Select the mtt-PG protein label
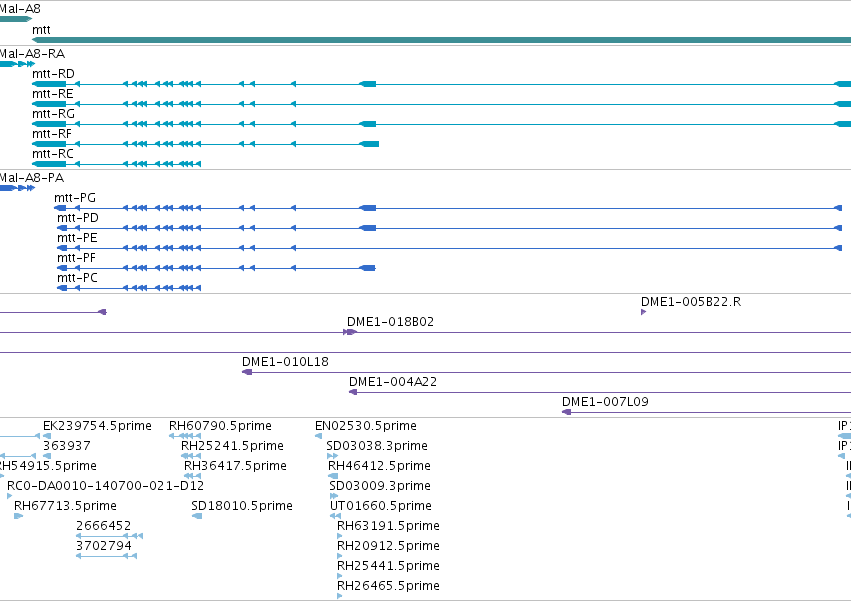The height and width of the screenshot is (601, 851). [75, 198]
